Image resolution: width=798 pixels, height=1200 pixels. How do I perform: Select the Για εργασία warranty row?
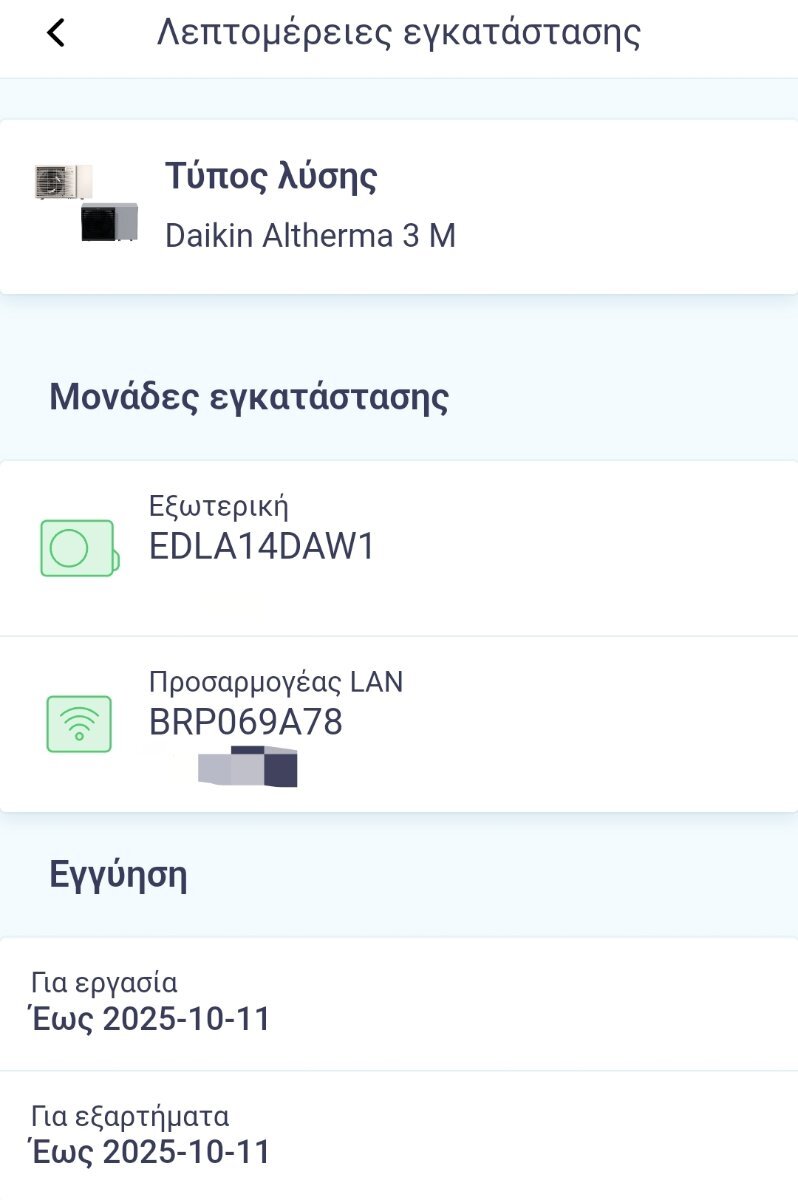pos(399,1004)
